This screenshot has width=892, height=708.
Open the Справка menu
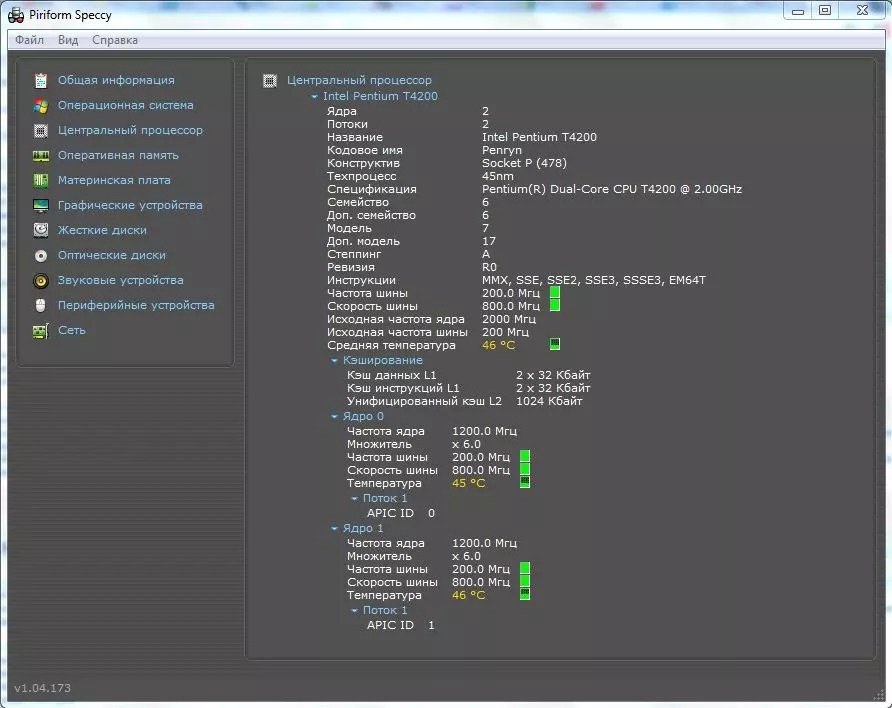click(115, 40)
